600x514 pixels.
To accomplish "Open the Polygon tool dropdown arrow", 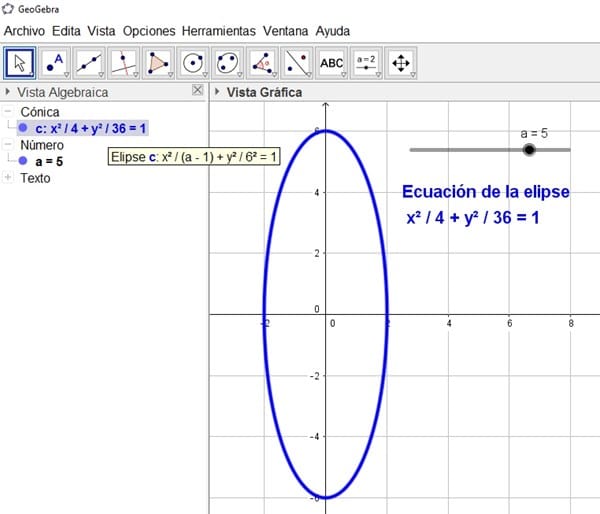I will pos(170,75).
